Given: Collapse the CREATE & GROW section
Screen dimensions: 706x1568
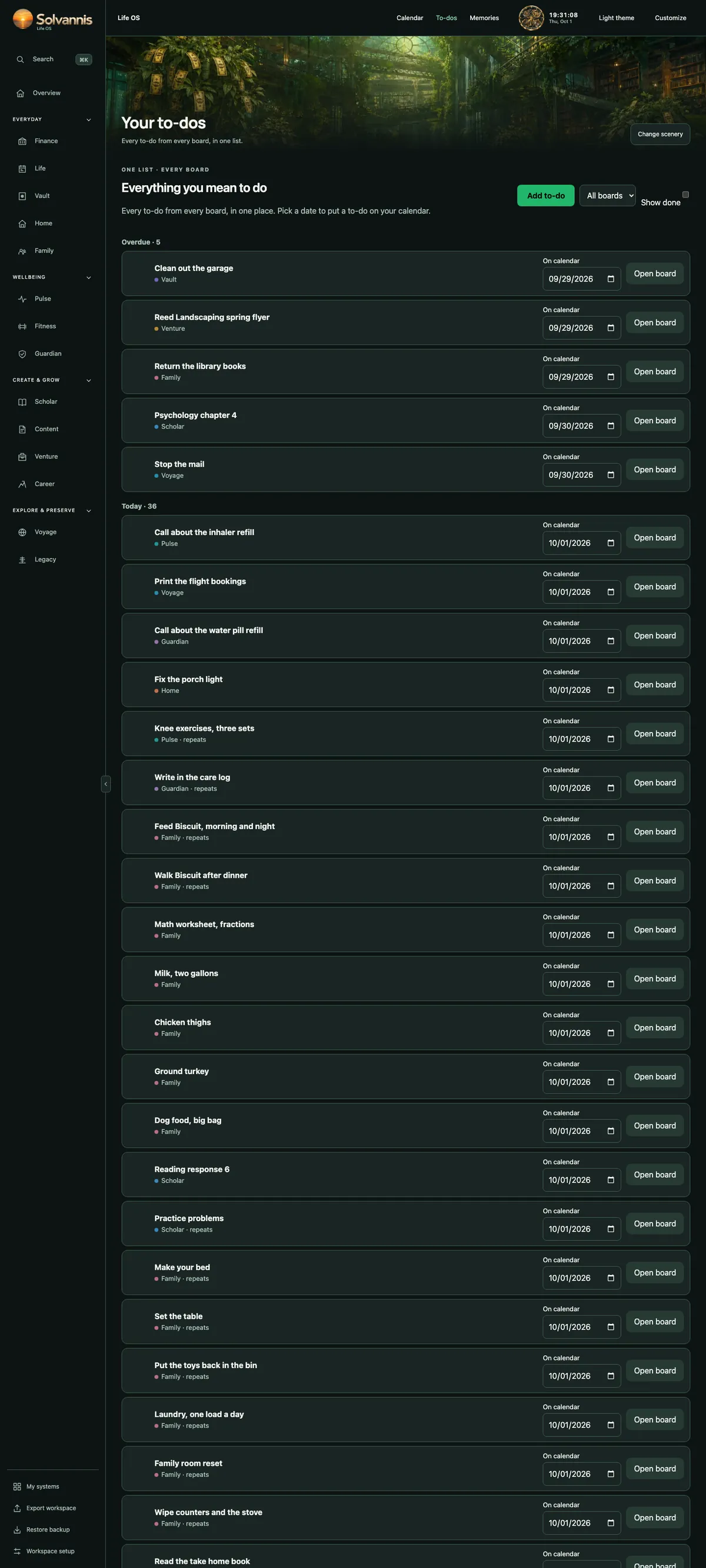Looking at the screenshot, I should tap(88, 380).
